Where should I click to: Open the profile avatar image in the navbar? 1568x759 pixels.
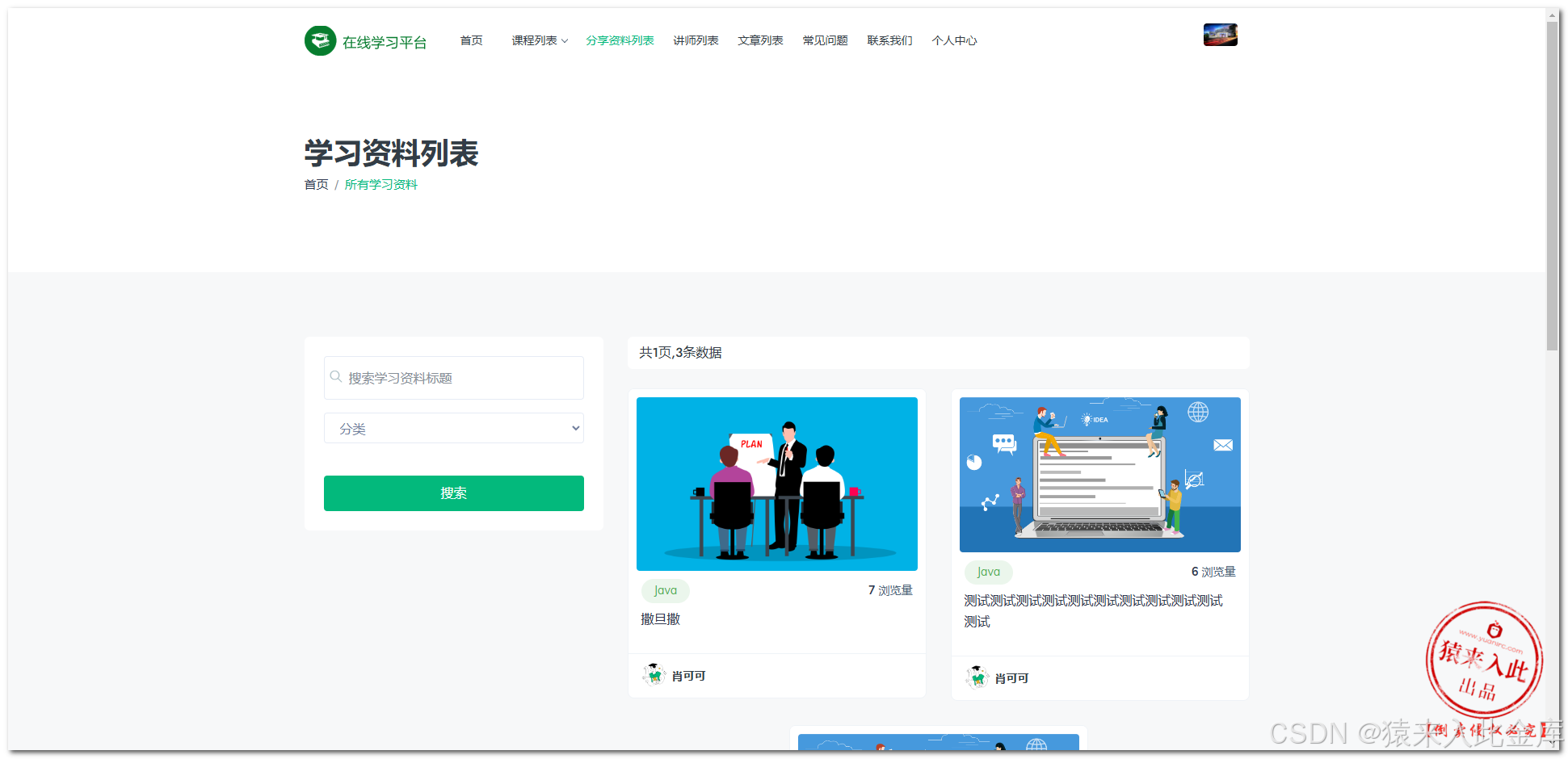tap(1220, 34)
